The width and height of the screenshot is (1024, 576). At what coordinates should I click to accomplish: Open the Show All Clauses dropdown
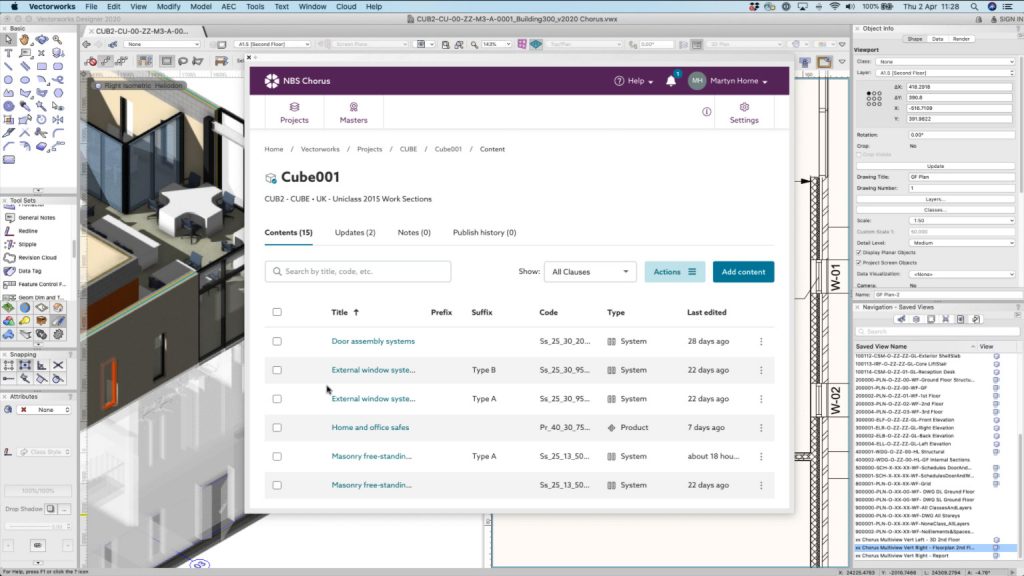pyautogui.click(x=590, y=272)
